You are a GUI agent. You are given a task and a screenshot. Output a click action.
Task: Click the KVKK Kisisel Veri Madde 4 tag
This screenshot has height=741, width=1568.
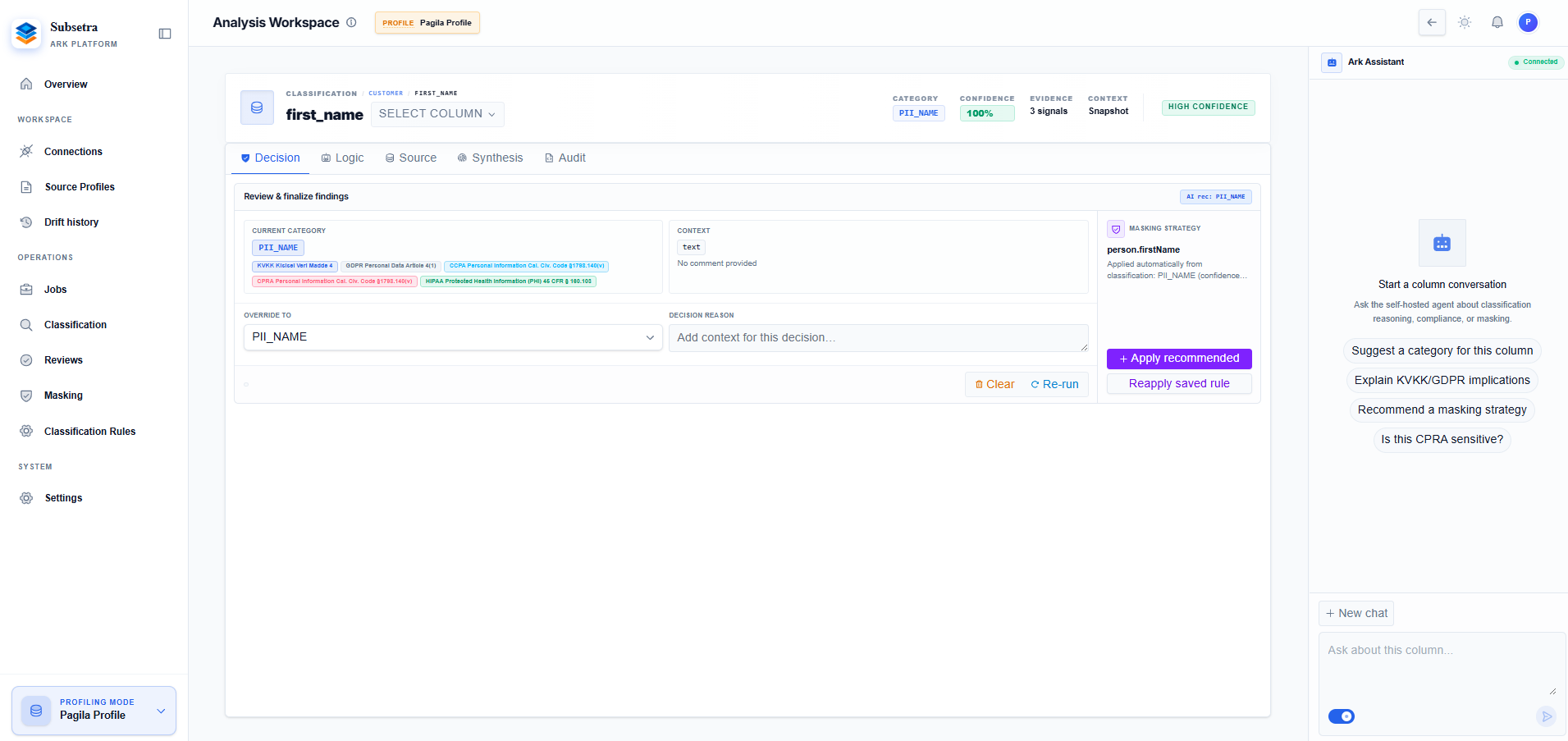pos(295,266)
